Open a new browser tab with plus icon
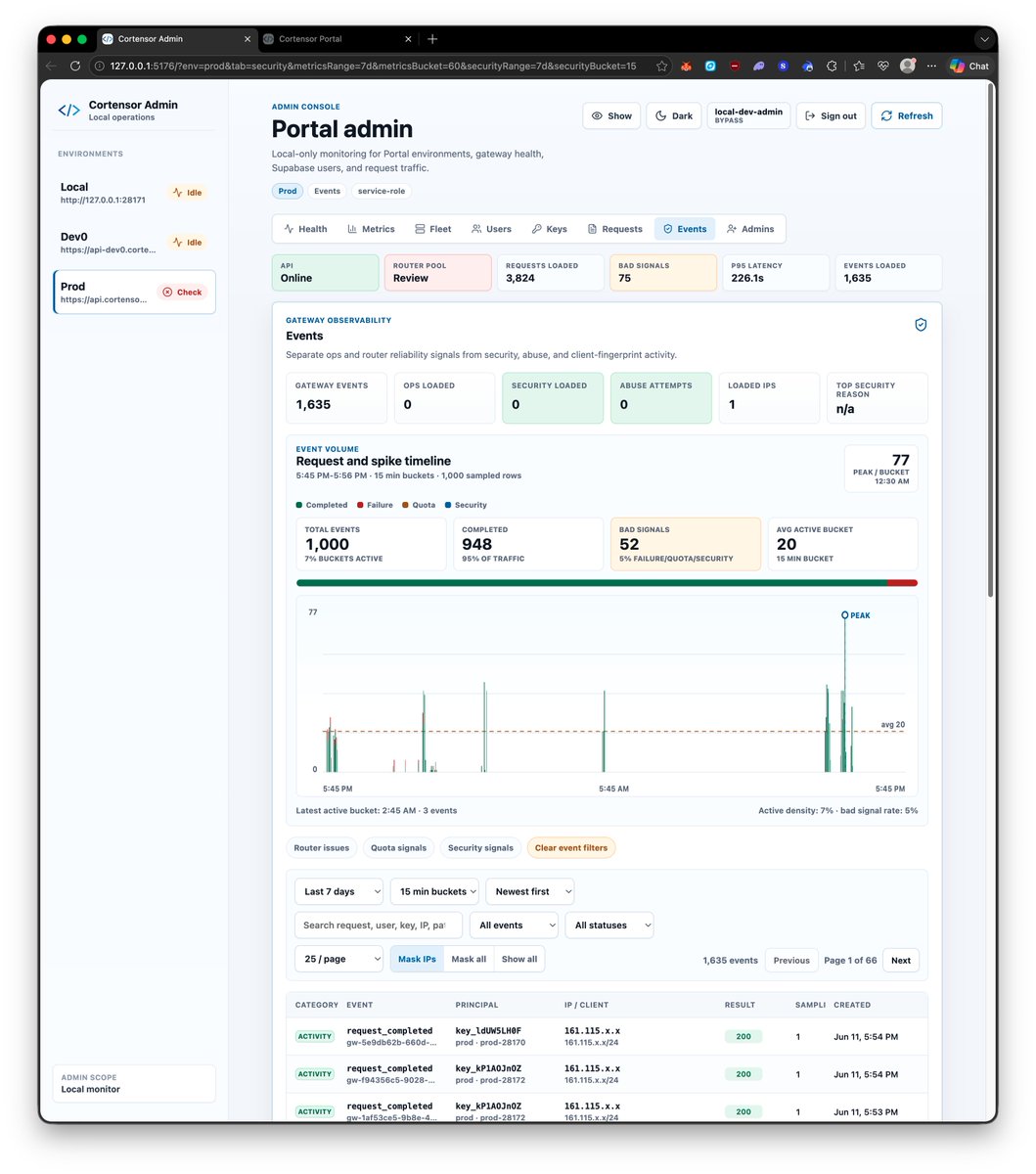The image size is (1036, 1174). point(432,39)
